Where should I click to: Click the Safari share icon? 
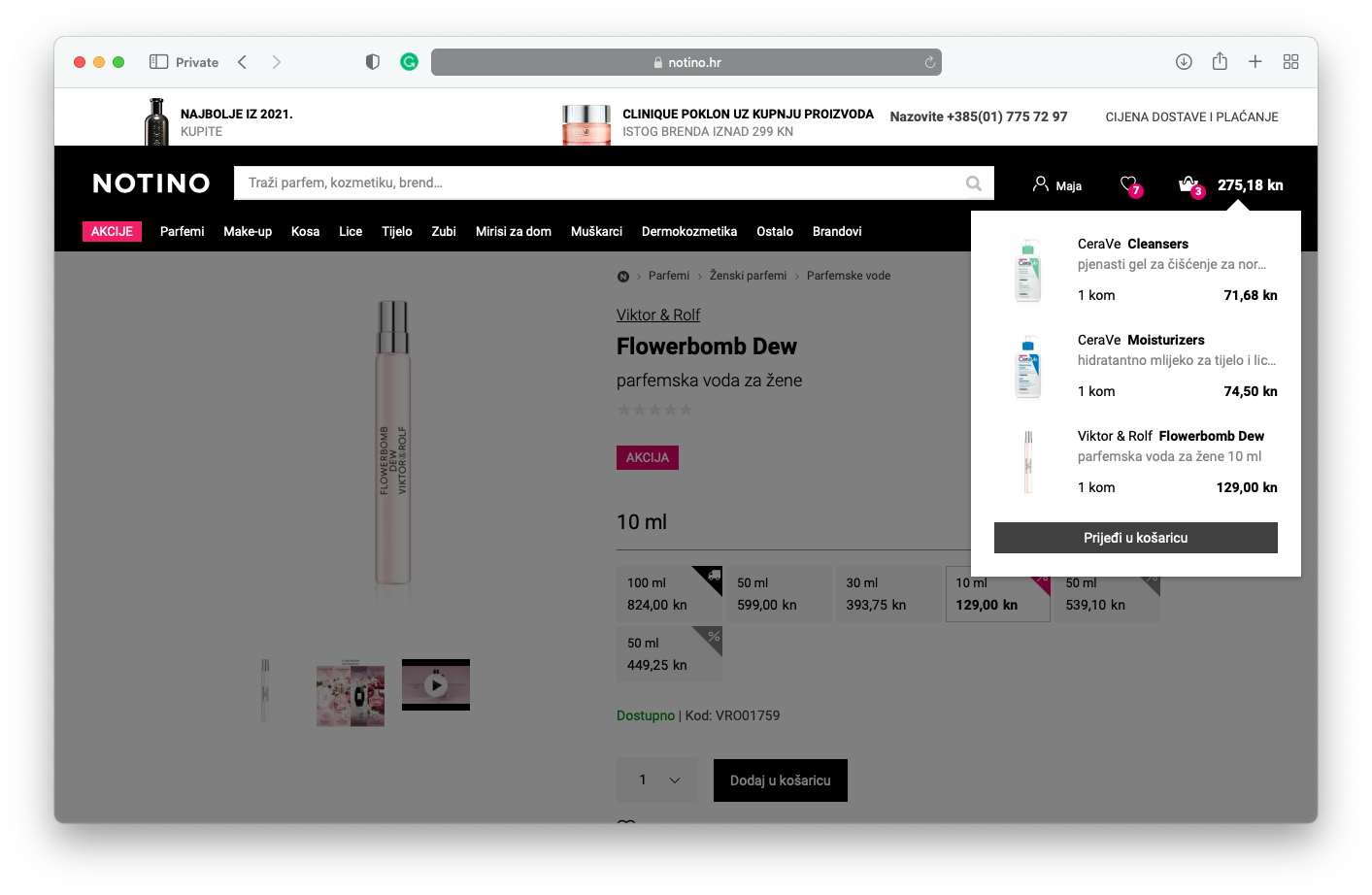click(1220, 62)
